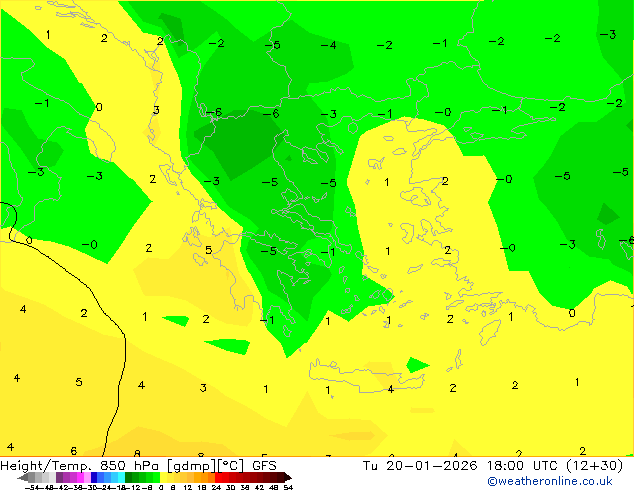634x490 pixels.
Task: Click the cyan swatch in the color scale
Action: [x=121, y=477]
